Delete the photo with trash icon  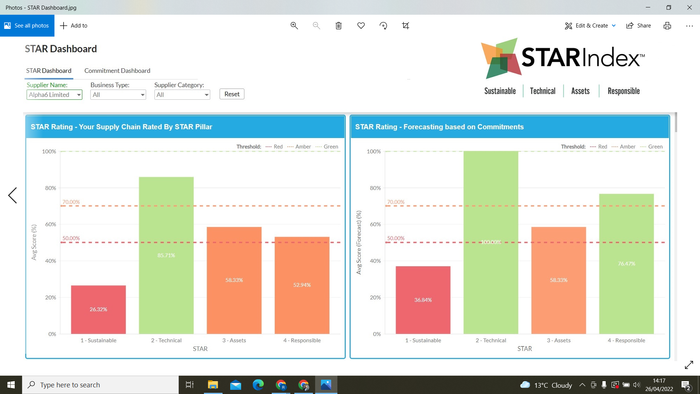(338, 26)
